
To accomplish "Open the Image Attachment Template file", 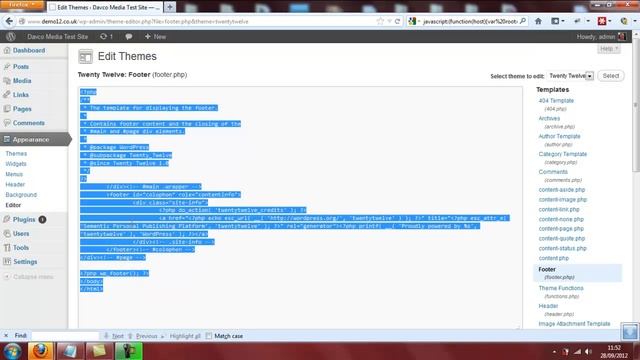I will [x=574, y=324].
